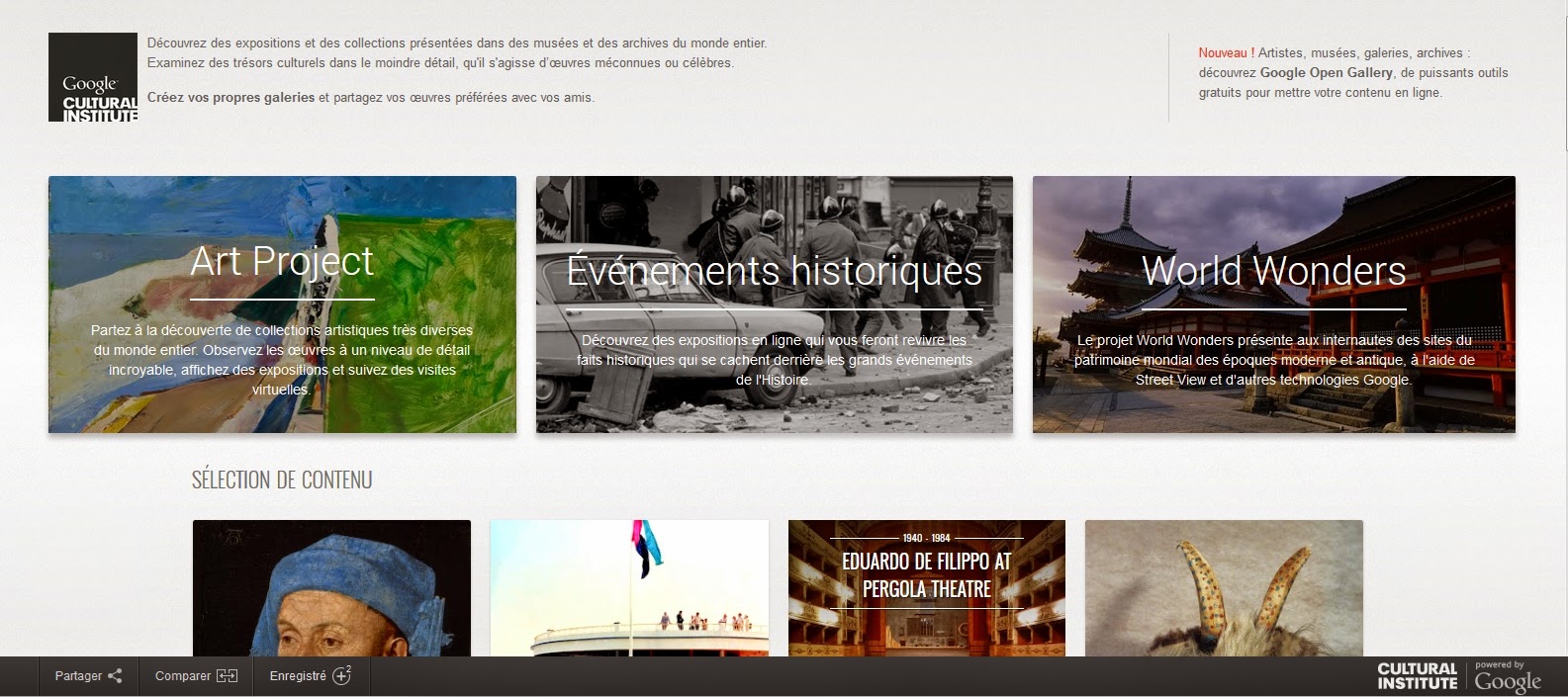Click the plus icon next to Enregistré
Screen dimensions: 1568x697
[342, 675]
